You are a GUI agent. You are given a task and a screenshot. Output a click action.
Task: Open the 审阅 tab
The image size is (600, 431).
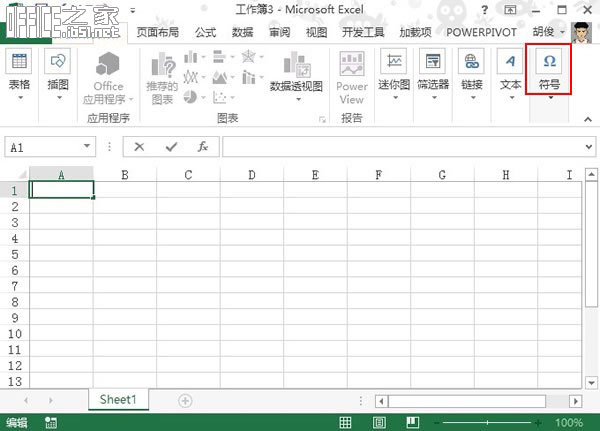pos(280,32)
